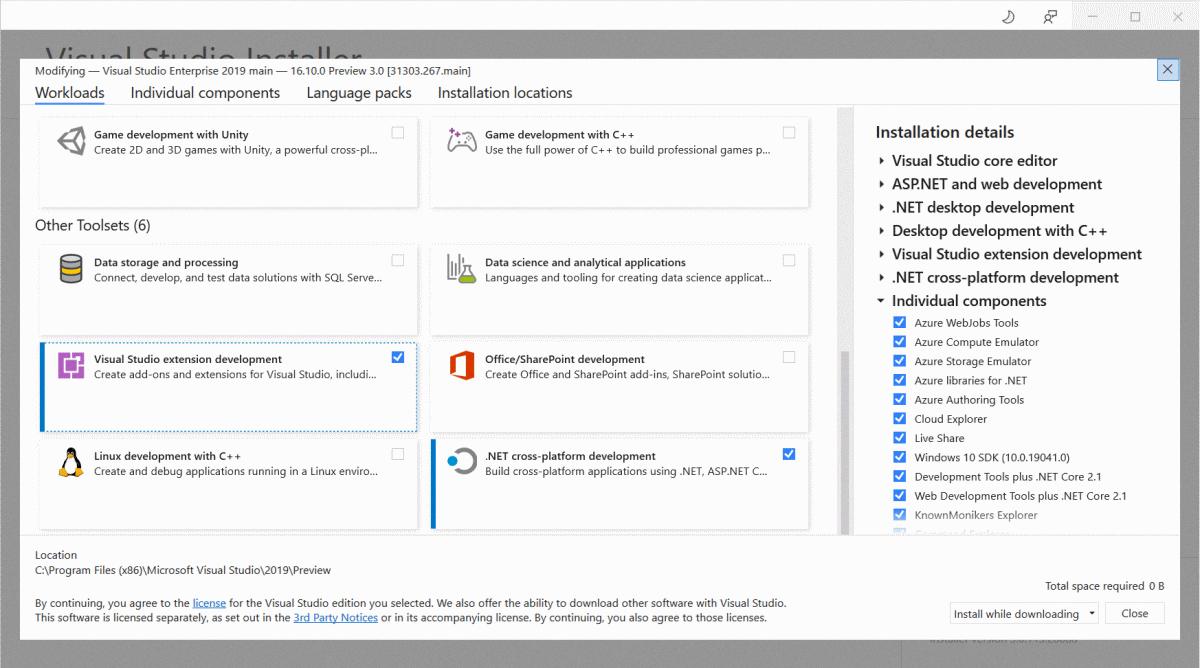1200x668 pixels.
Task: Select the Data storage and processing card
Action: pyautogui.click(x=228, y=290)
